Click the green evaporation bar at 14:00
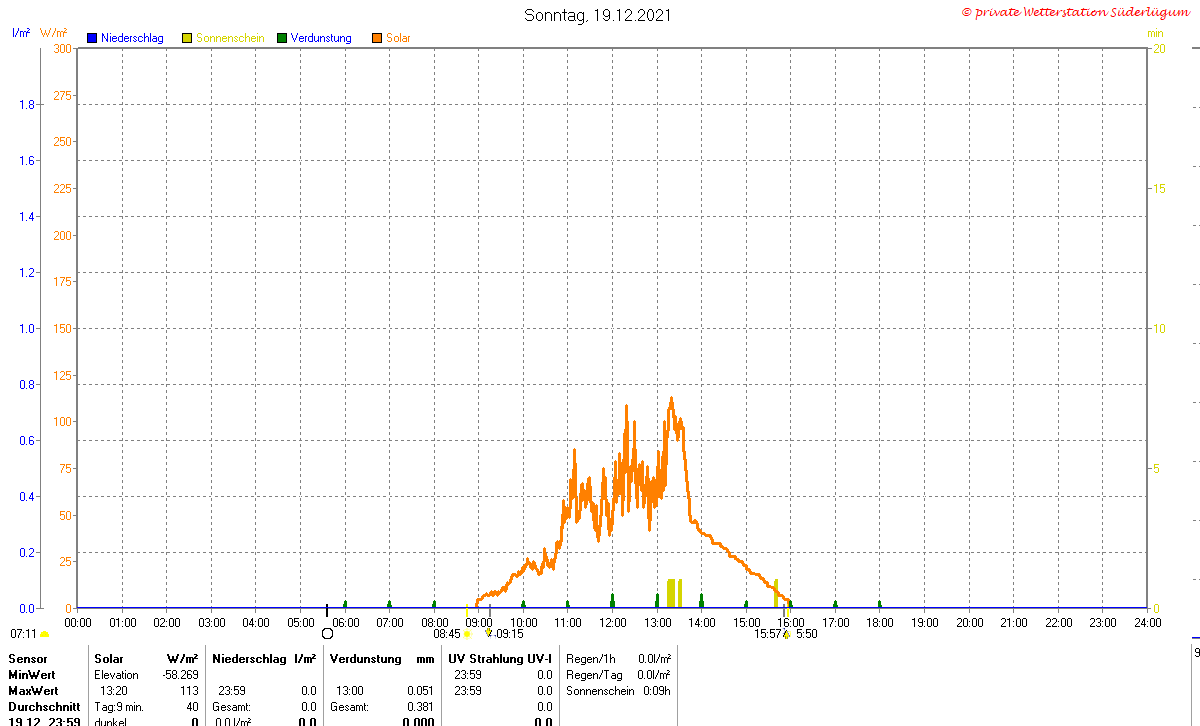This screenshot has height=726, width=1200. (x=701, y=600)
